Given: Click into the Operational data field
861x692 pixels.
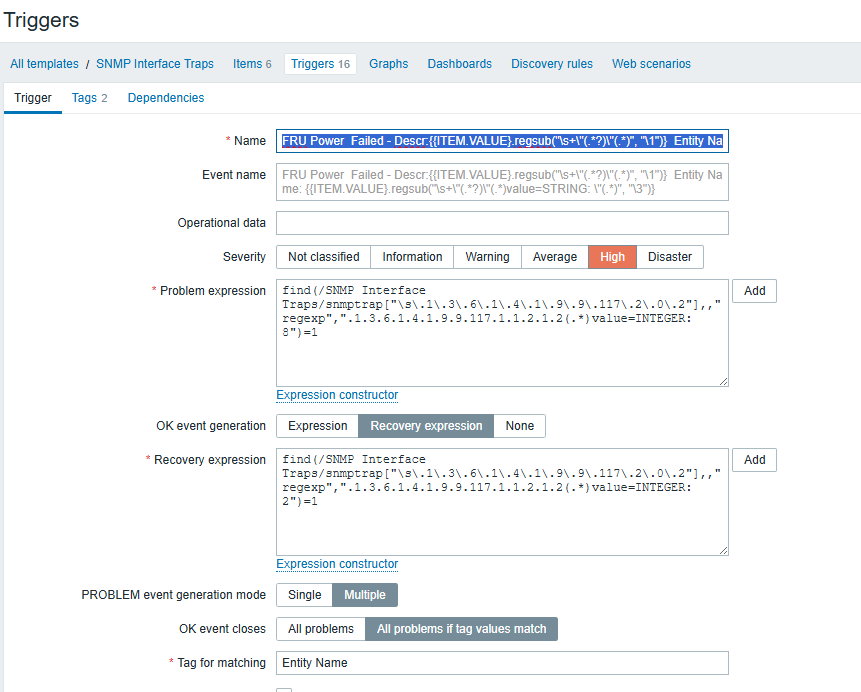Looking at the screenshot, I should coord(502,223).
